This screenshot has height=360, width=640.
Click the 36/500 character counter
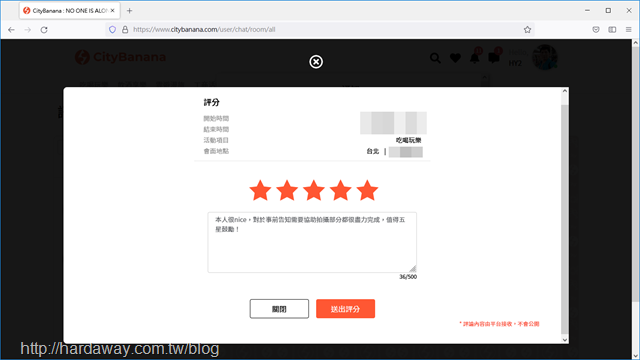408,277
